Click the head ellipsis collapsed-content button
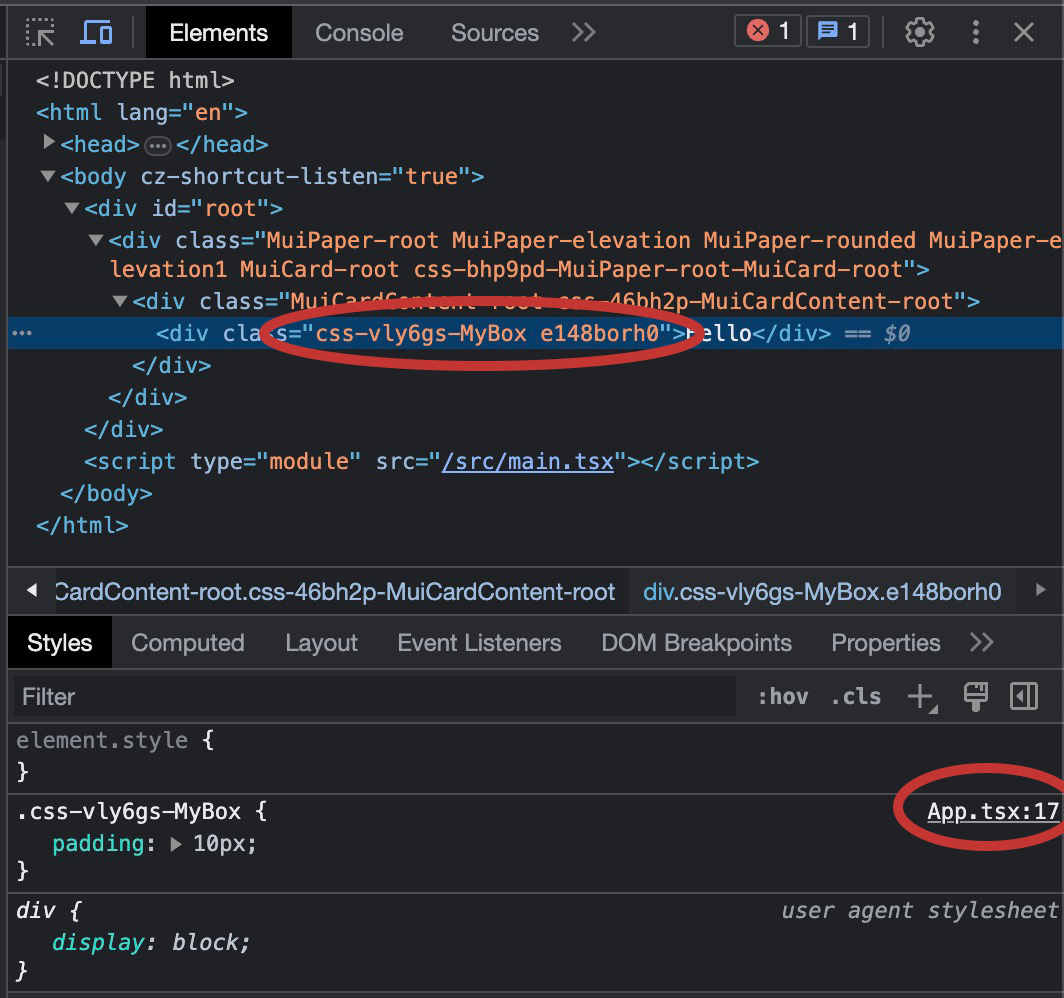 click(x=158, y=145)
